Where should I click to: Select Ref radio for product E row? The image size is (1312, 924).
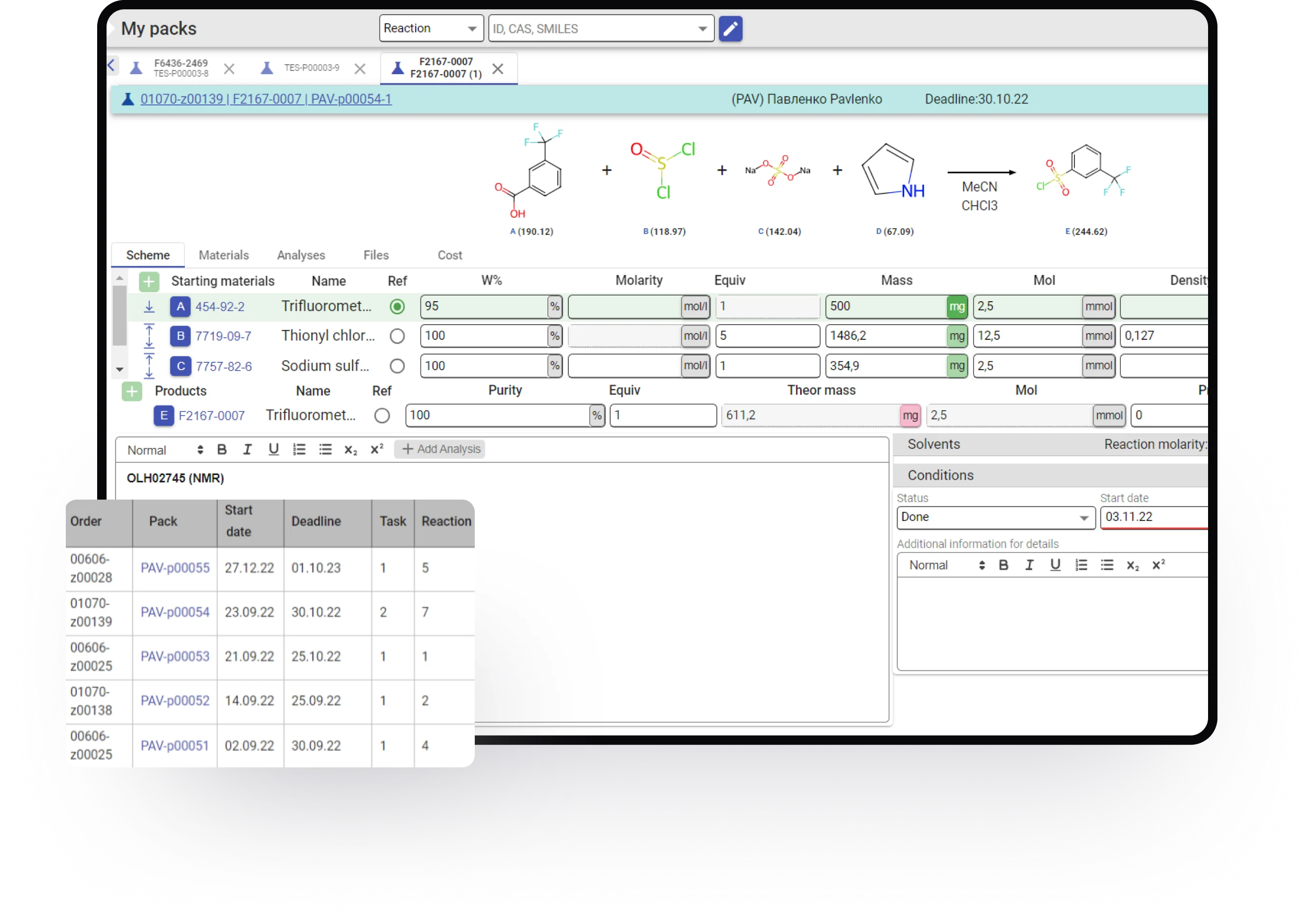tap(382, 416)
